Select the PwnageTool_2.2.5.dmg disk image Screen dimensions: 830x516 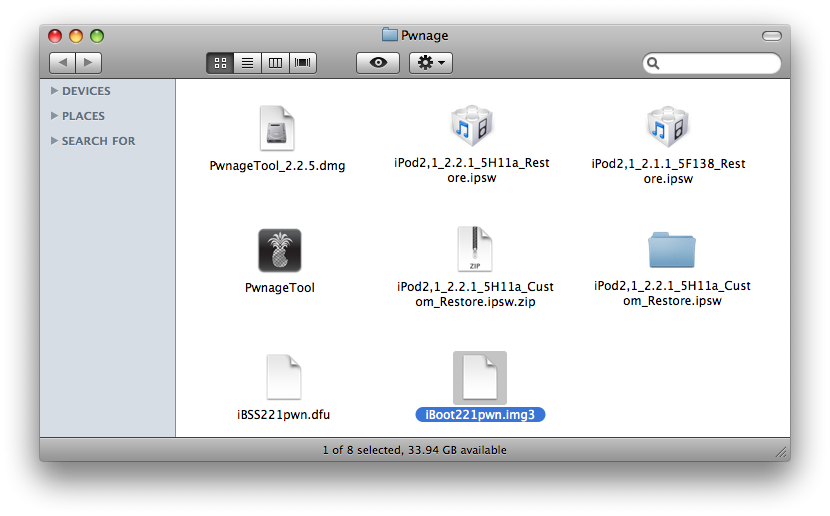click(277, 129)
